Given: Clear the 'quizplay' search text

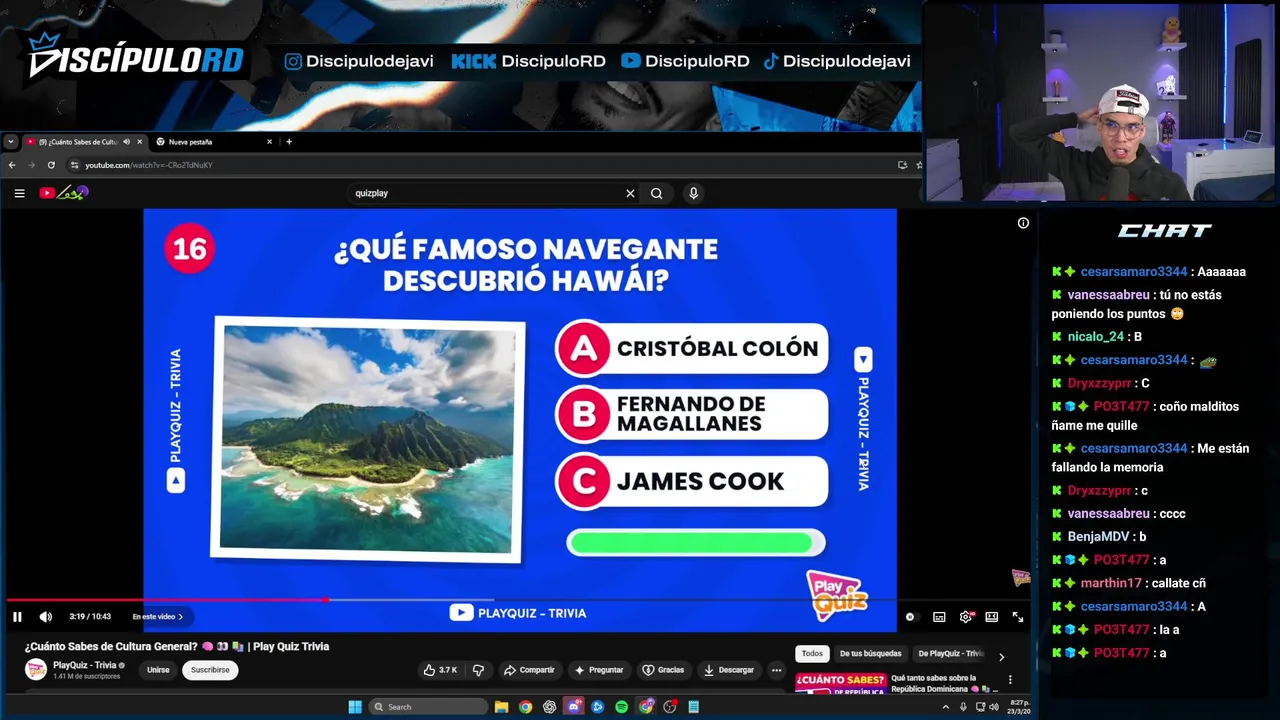Looking at the screenshot, I should (x=630, y=193).
